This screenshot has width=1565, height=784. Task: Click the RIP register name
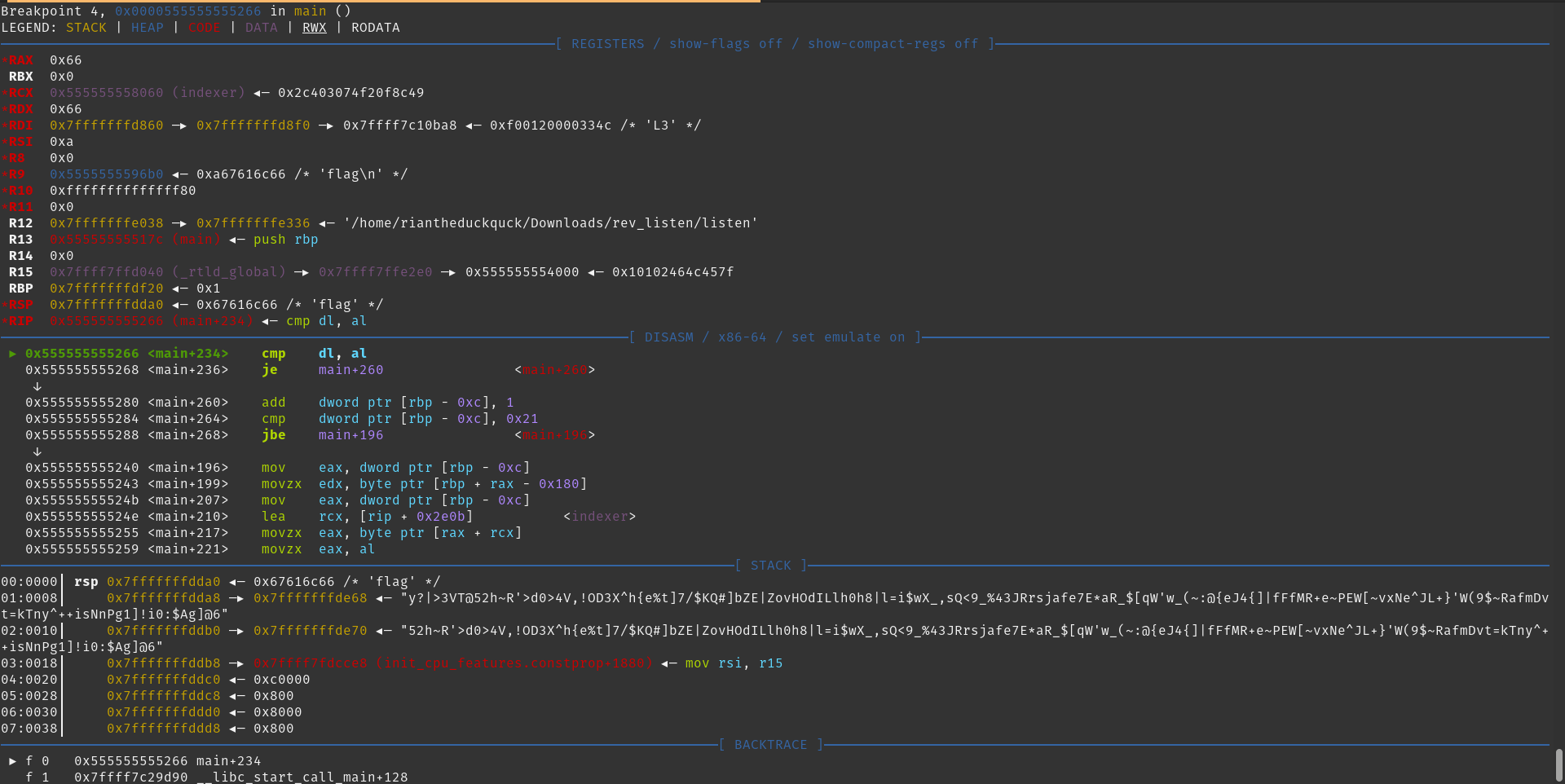pyautogui.click(x=20, y=321)
